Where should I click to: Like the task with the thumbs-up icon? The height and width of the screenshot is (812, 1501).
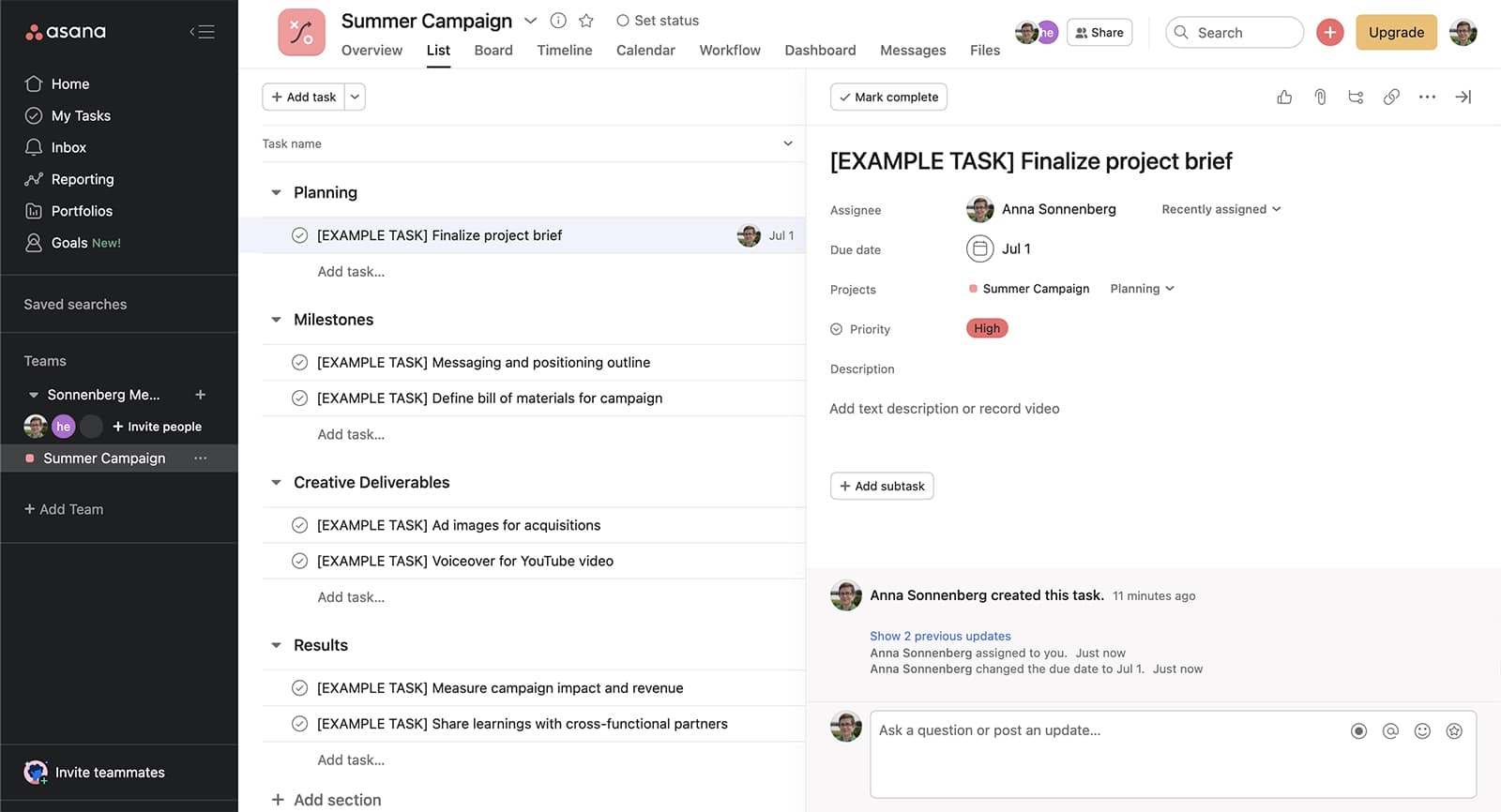click(1284, 97)
